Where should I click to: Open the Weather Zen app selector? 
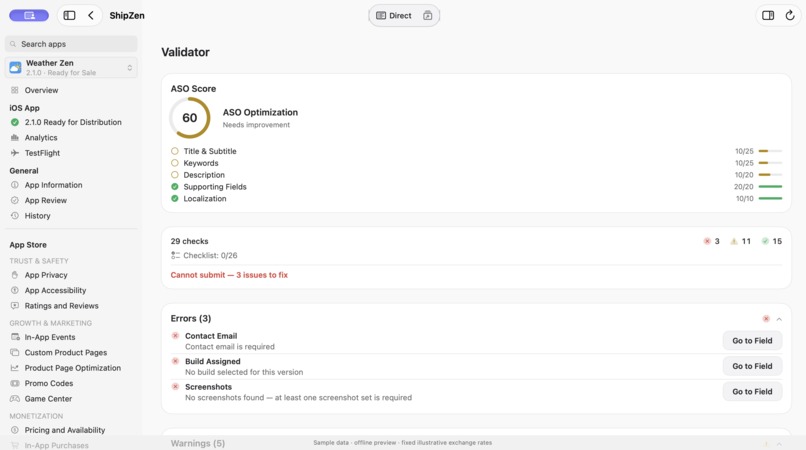point(71,67)
